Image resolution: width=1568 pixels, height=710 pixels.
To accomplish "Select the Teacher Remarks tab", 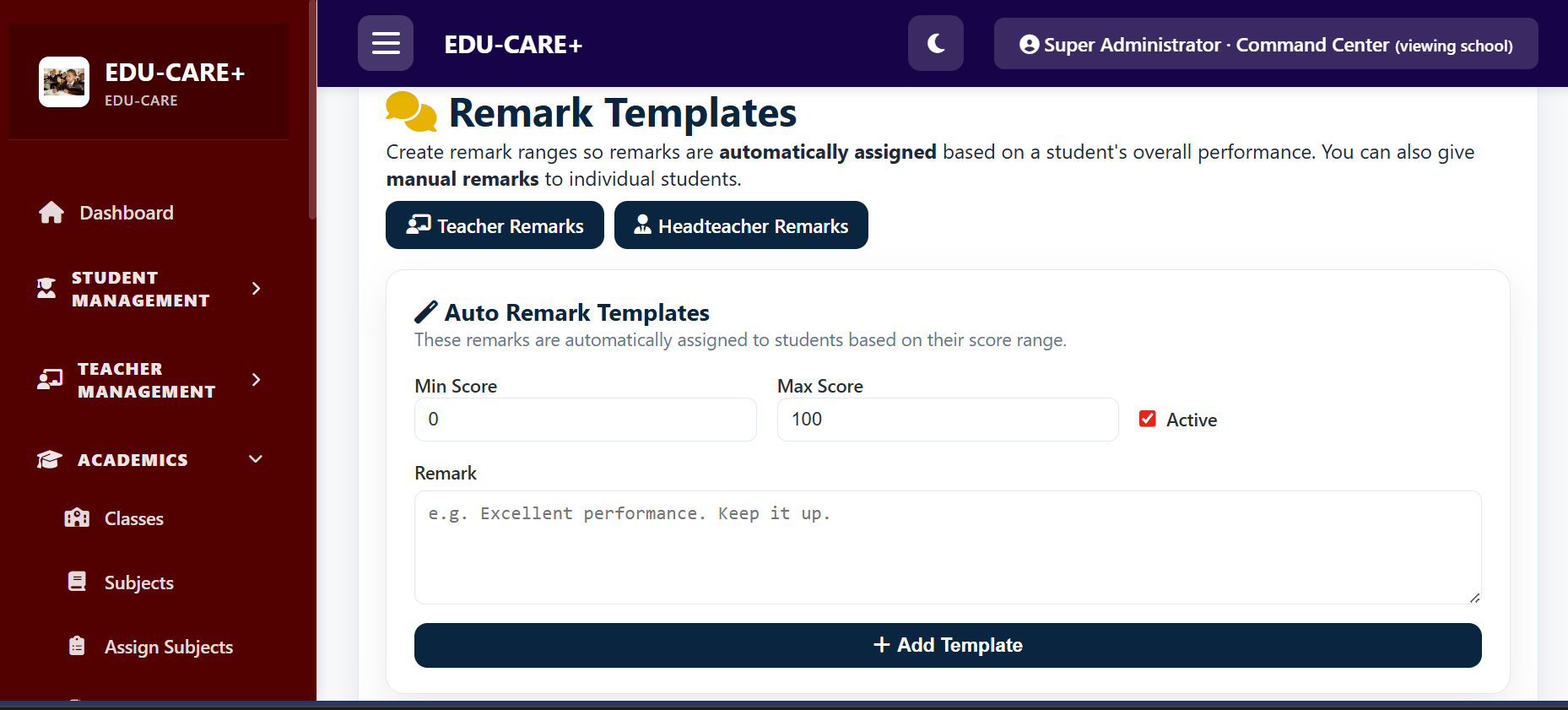I will (x=495, y=225).
